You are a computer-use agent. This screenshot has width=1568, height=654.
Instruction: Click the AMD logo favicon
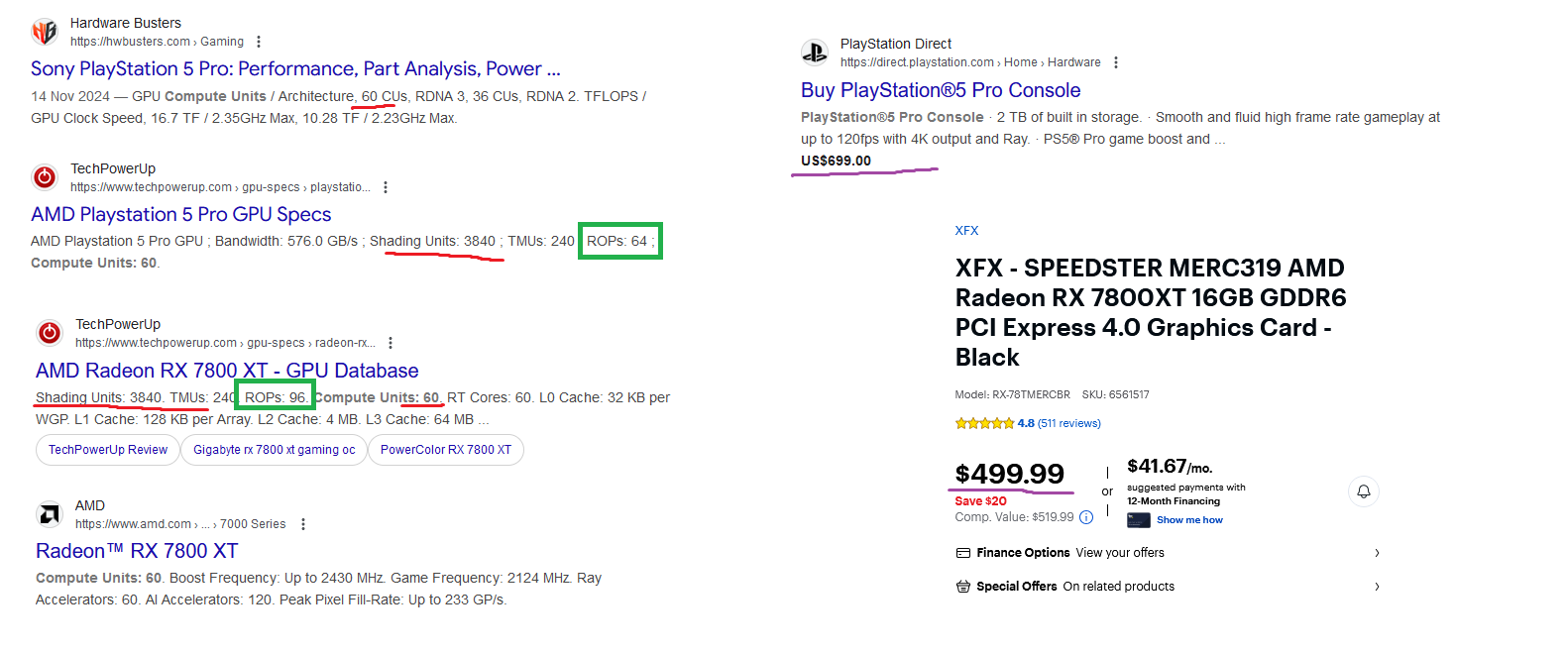point(50,514)
